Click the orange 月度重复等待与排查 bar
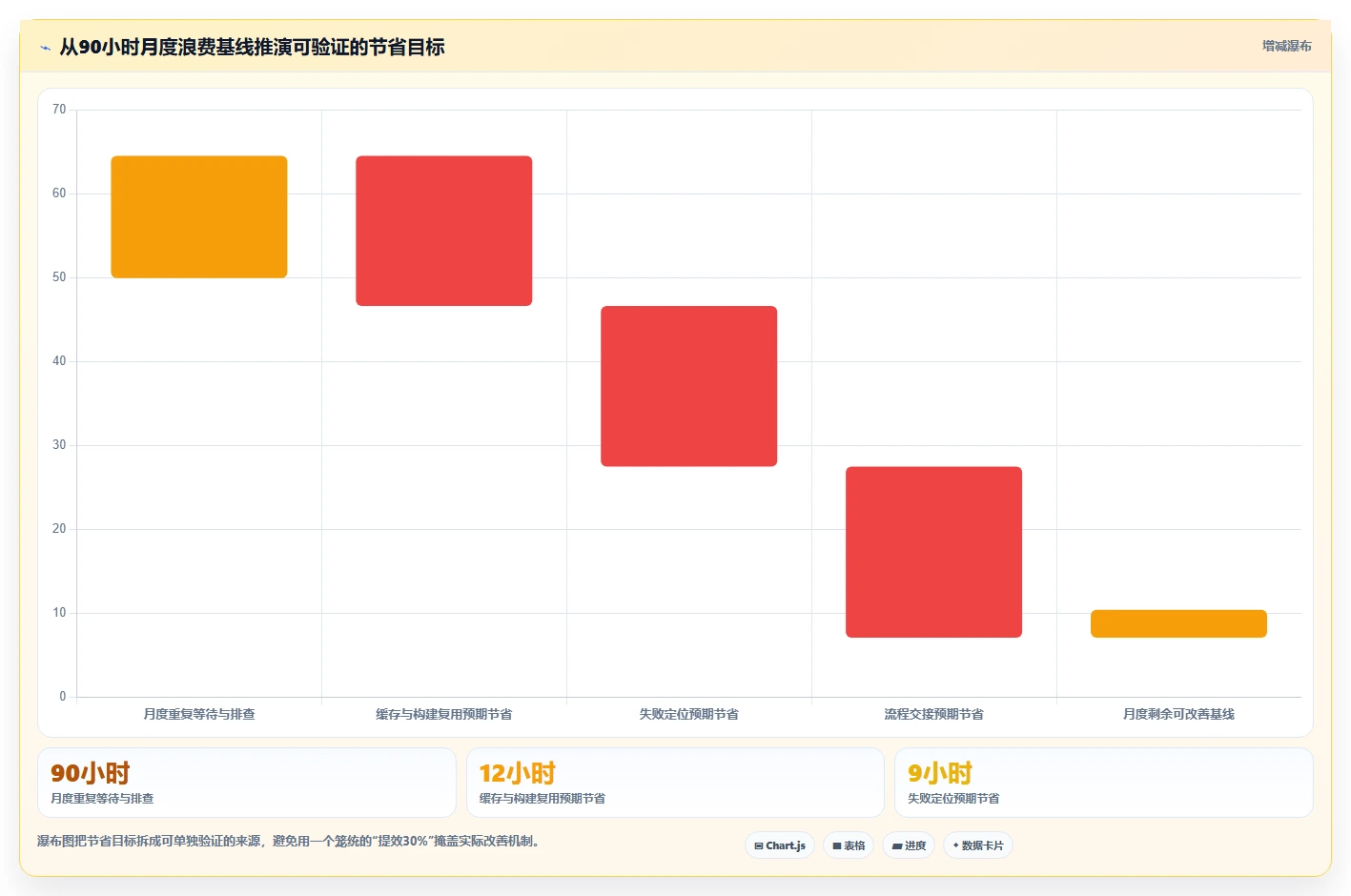The width and height of the screenshot is (1351, 896). point(199,217)
